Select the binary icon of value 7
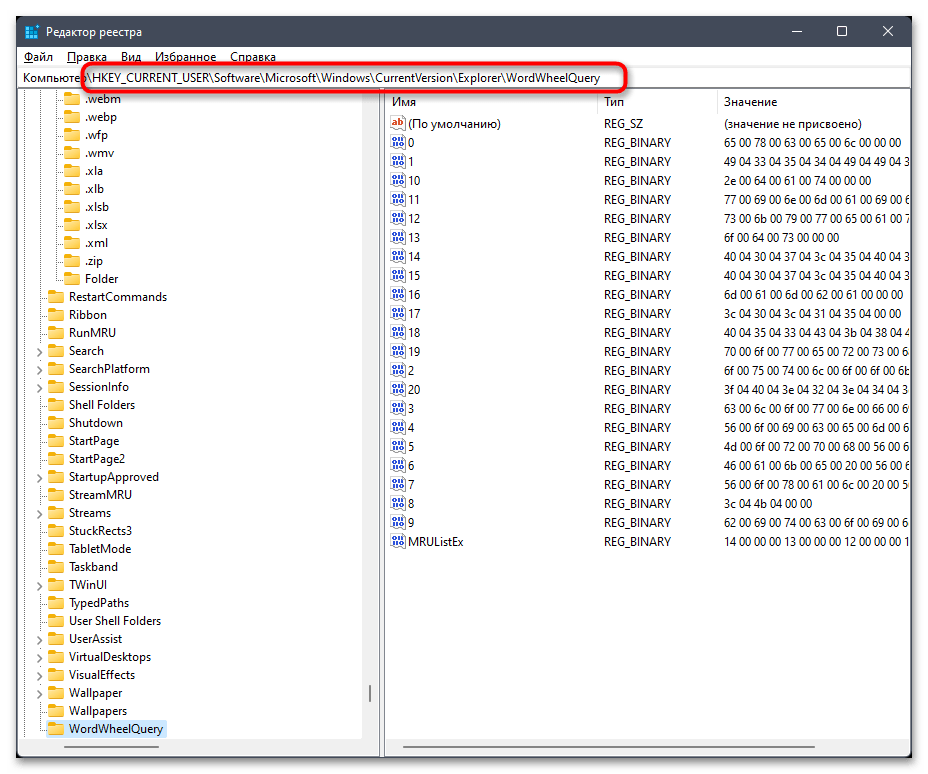Viewport: 928px width, 774px height. [398, 484]
